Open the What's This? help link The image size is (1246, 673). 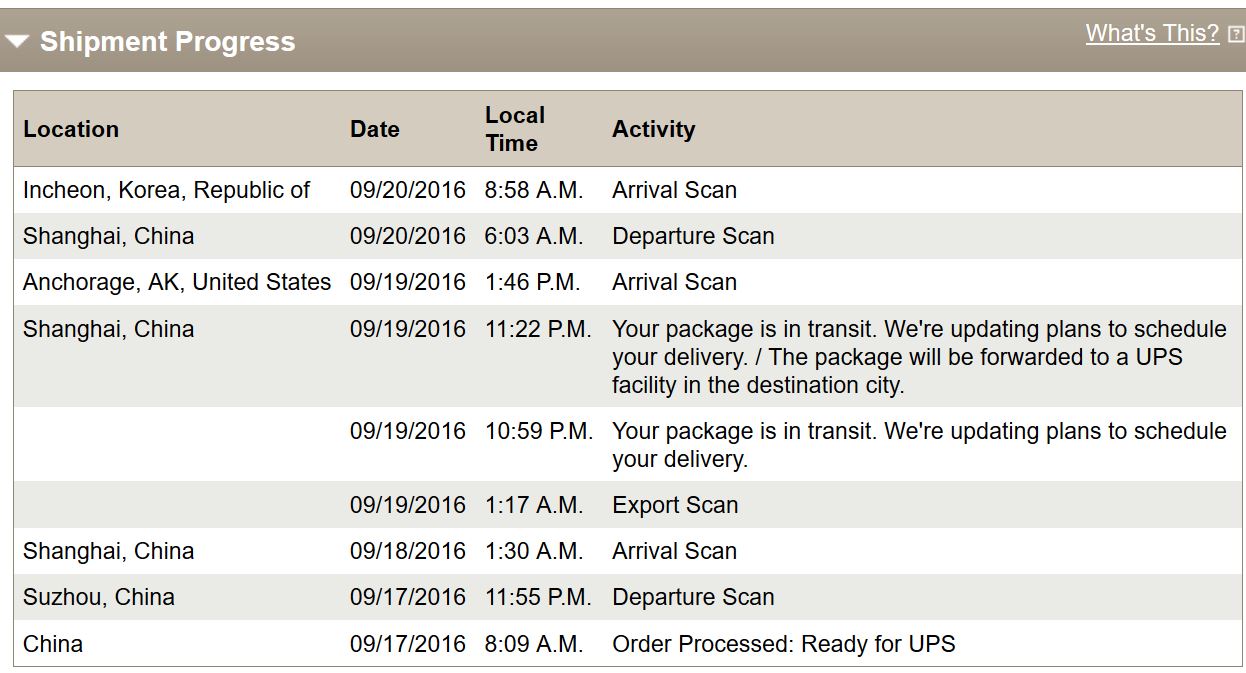pos(1152,33)
